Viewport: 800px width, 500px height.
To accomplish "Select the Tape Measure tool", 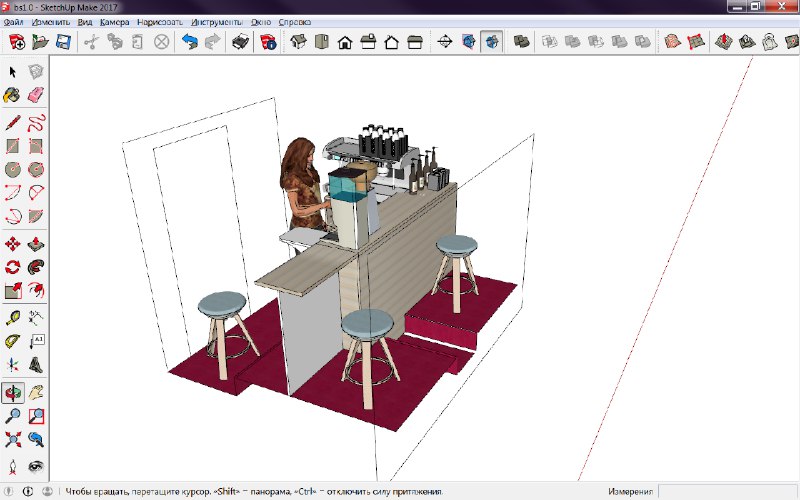I will (x=13, y=318).
